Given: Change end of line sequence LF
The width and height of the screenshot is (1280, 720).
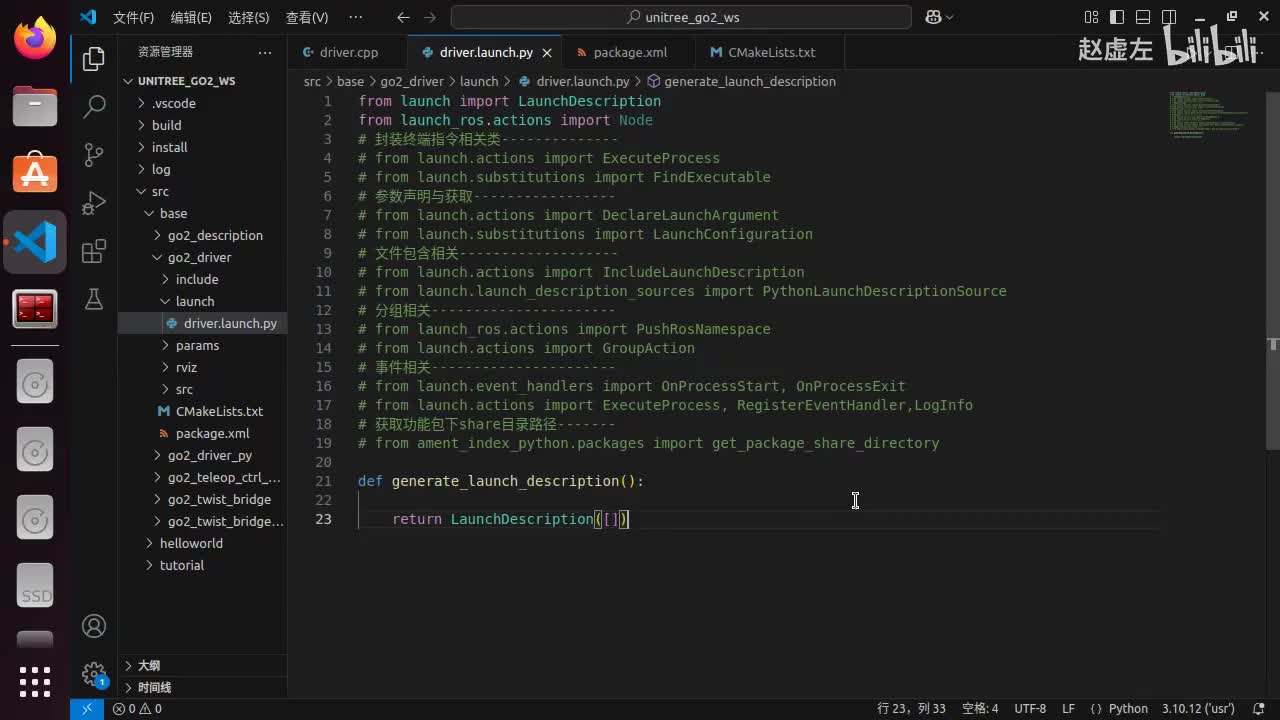Looking at the screenshot, I should (x=1068, y=708).
